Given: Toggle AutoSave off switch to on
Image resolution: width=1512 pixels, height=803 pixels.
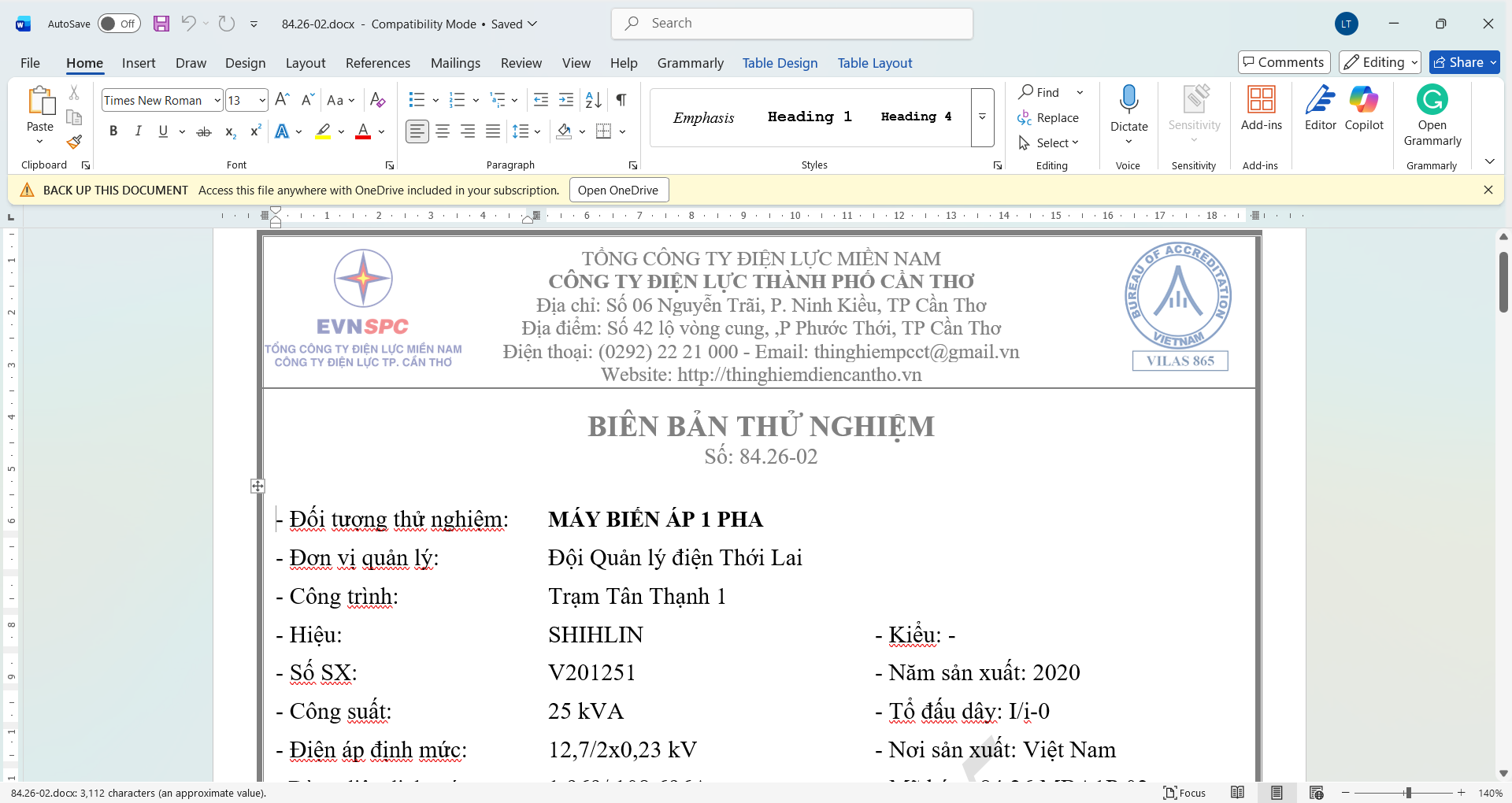Looking at the screenshot, I should pos(118,24).
